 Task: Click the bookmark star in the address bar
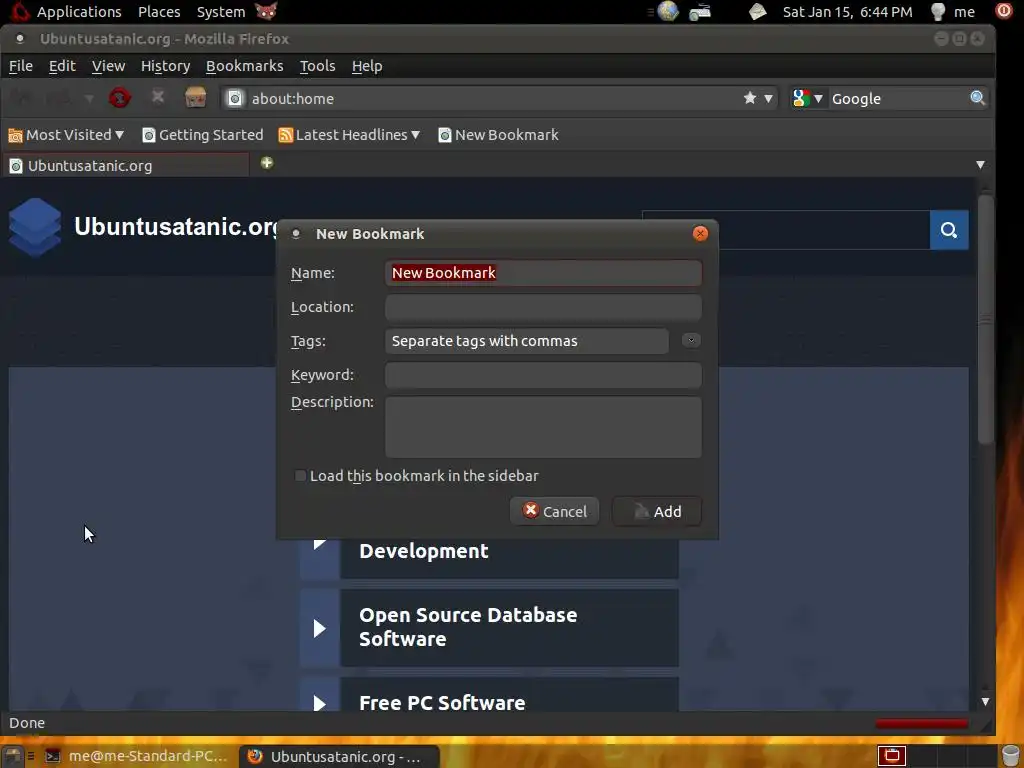point(750,98)
